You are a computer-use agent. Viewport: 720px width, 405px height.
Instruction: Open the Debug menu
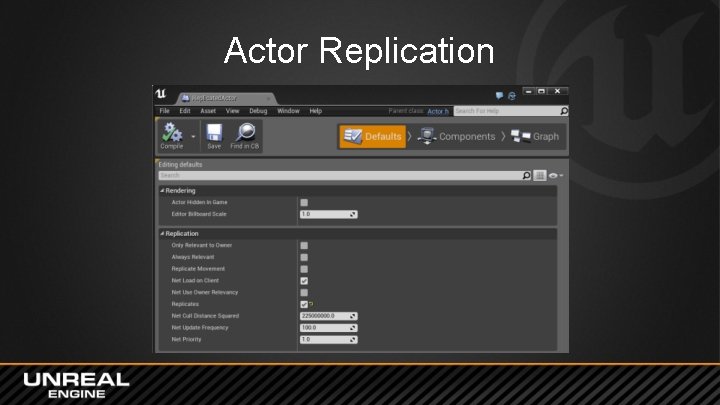click(x=258, y=111)
